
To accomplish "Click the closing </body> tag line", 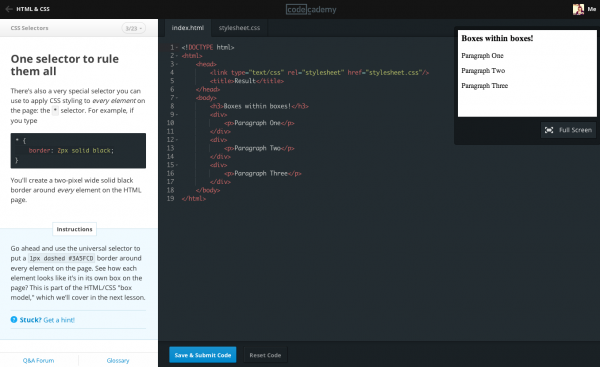I will [208, 191].
